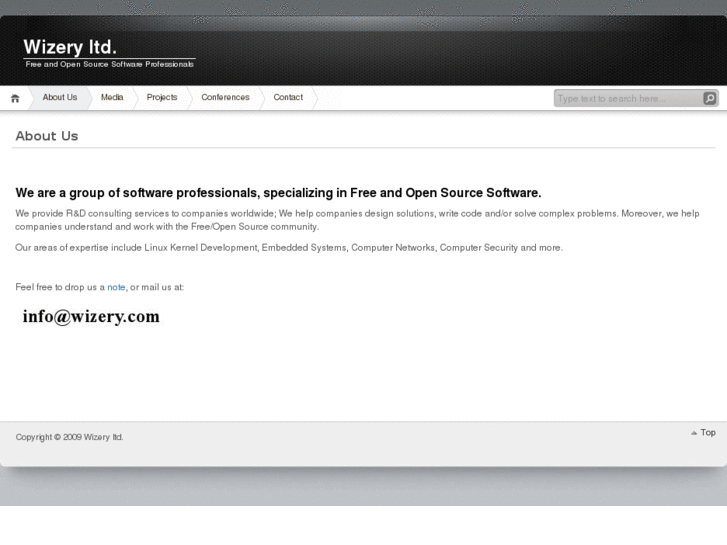Image resolution: width=727 pixels, height=545 pixels.
Task: Click the small up arrow beside Top
Action: pyautogui.click(x=694, y=433)
